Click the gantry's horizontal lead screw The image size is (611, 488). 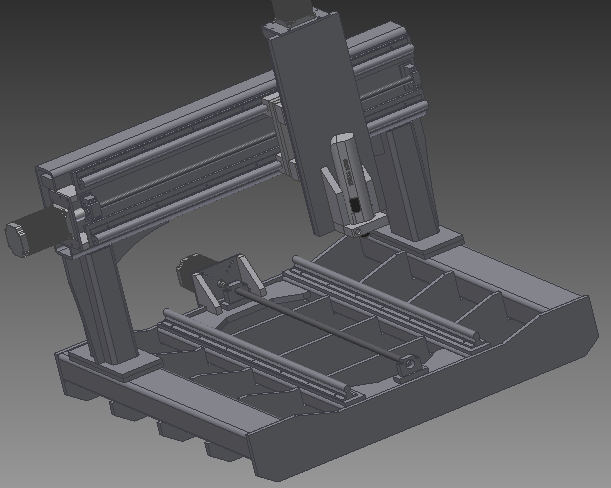click(x=187, y=170)
